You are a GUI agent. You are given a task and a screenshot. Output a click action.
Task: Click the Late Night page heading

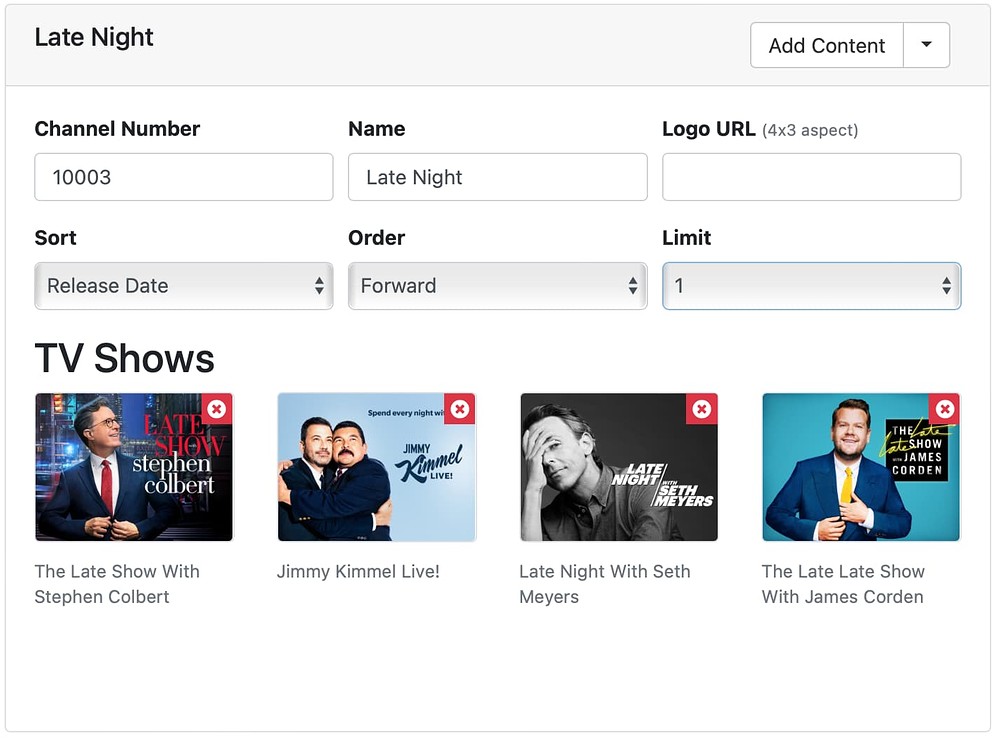coord(93,37)
